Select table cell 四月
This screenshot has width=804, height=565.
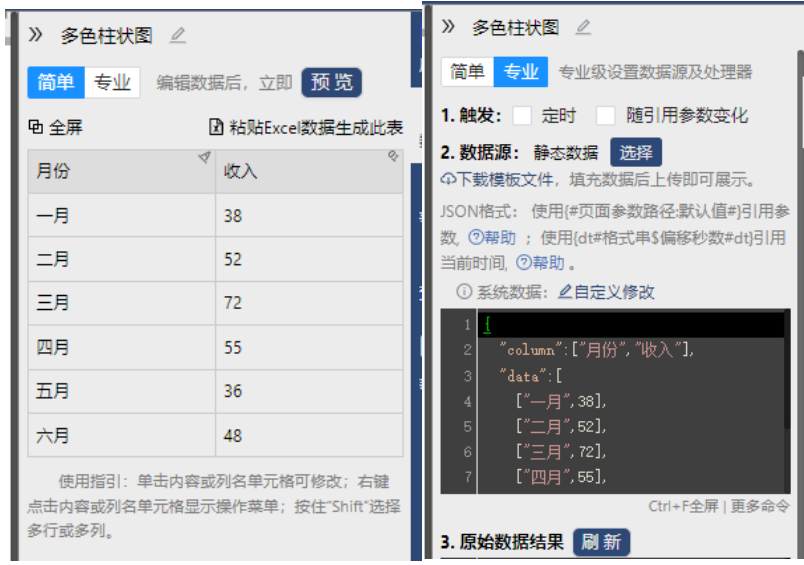(x=122, y=347)
